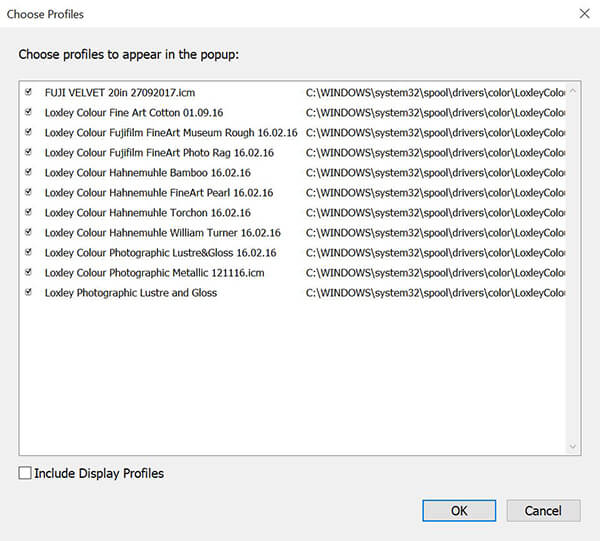Toggle Loxley Photographic Lustre and Gloss checkbox

[28, 292]
